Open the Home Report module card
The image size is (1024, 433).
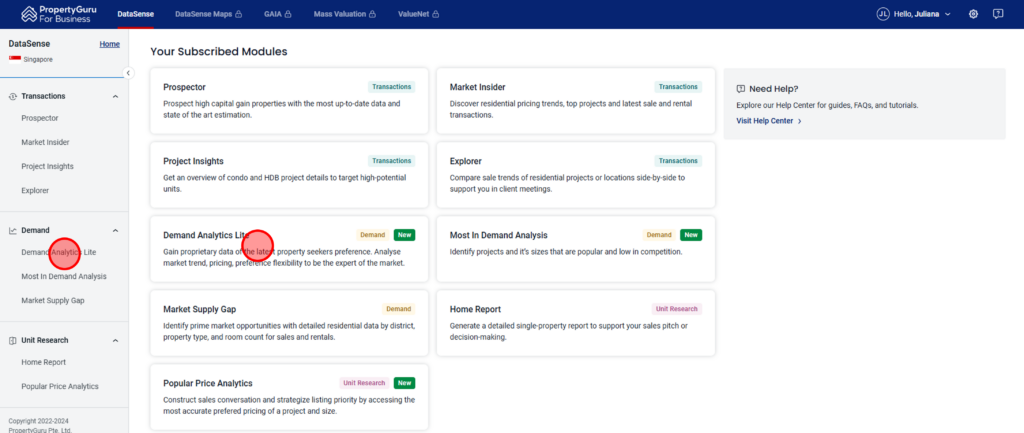[576, 323]
